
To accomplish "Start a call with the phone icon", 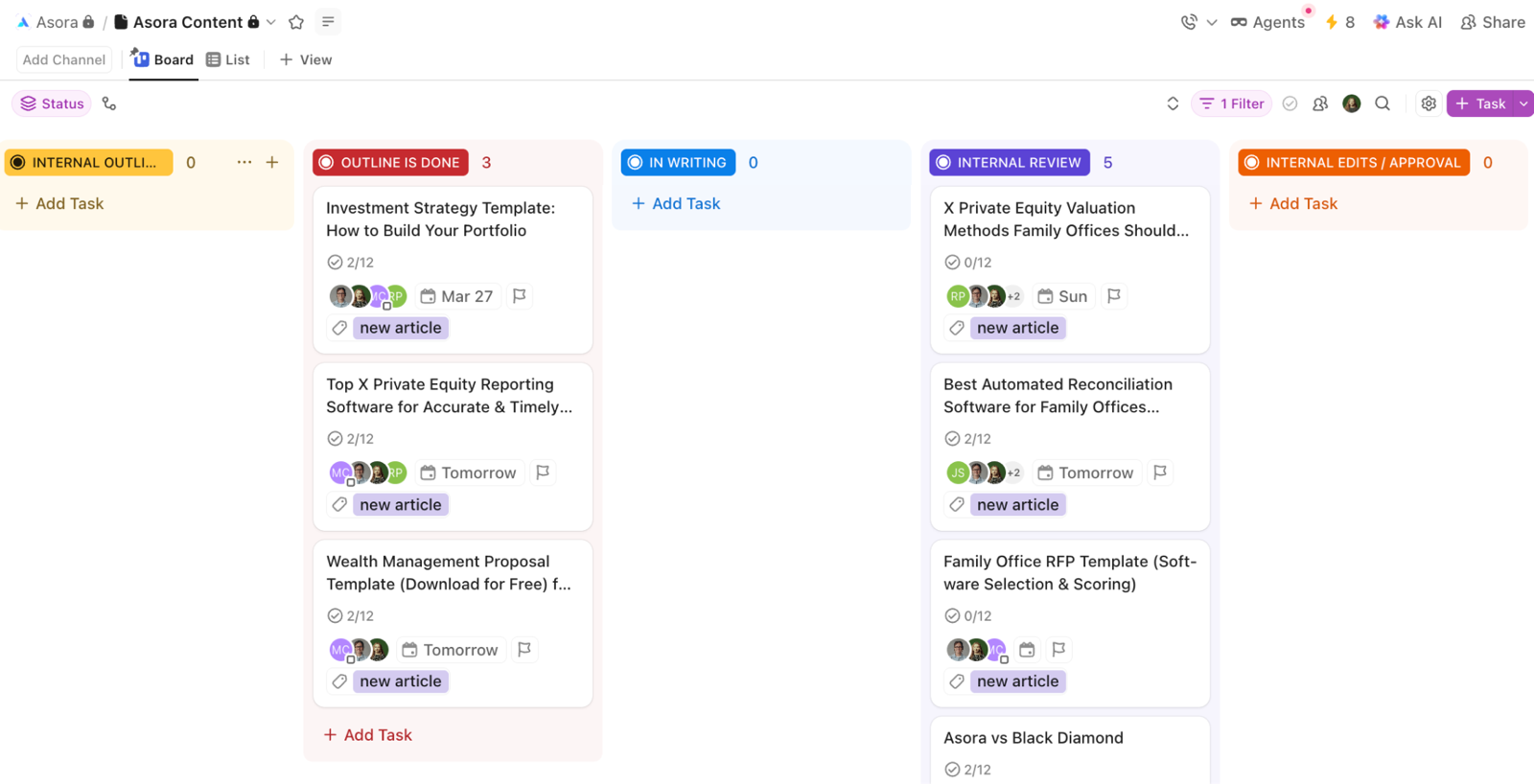I will tap(1189, 22).
